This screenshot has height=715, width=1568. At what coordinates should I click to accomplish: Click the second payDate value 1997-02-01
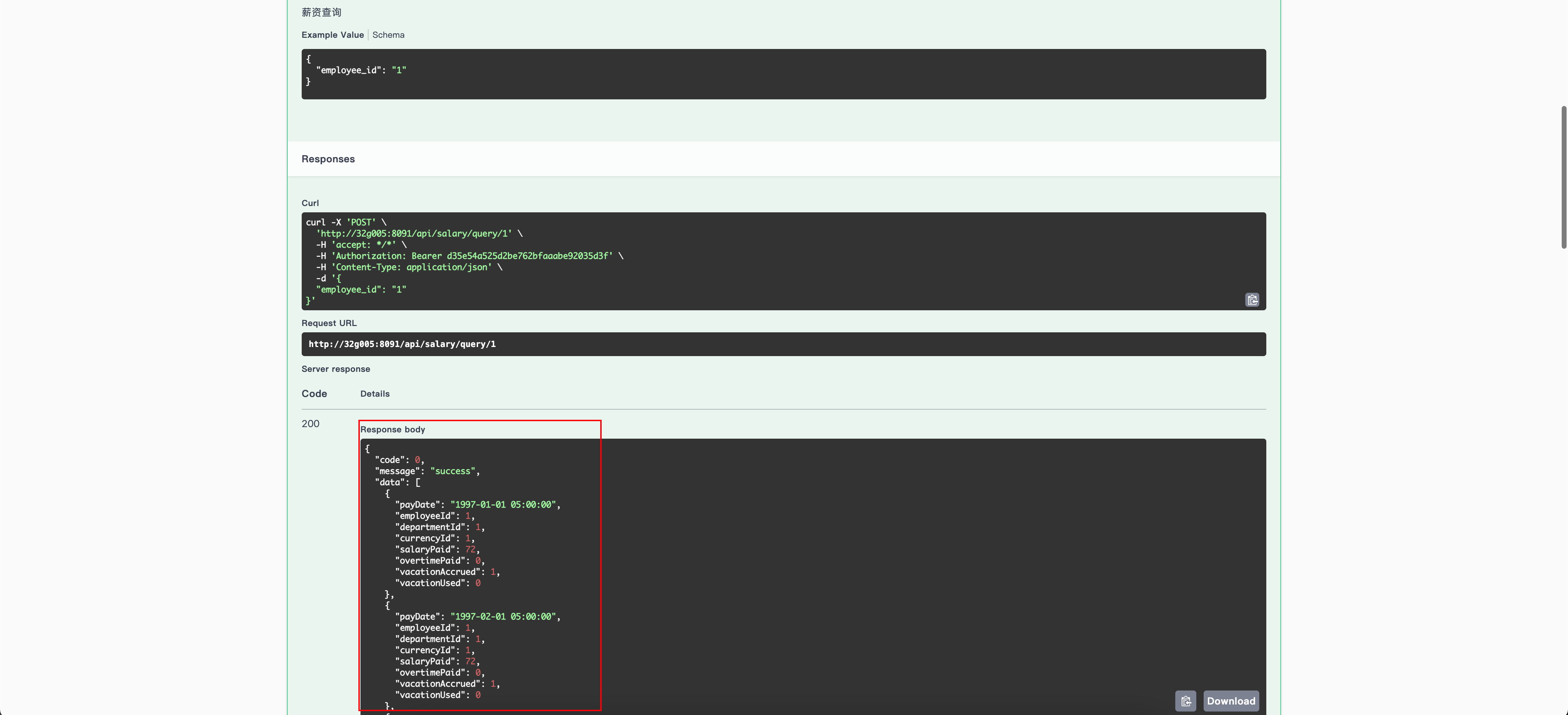pos(503,616)
